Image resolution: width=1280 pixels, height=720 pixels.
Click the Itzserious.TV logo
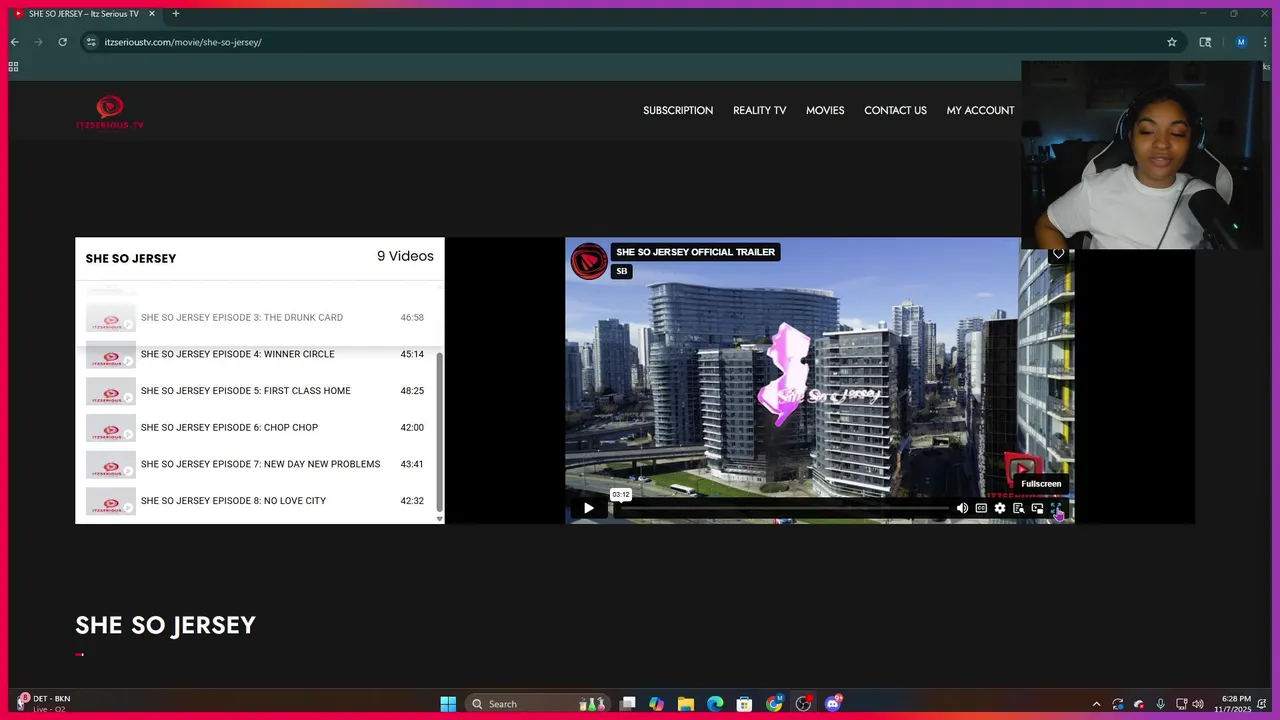pos(110,112)
